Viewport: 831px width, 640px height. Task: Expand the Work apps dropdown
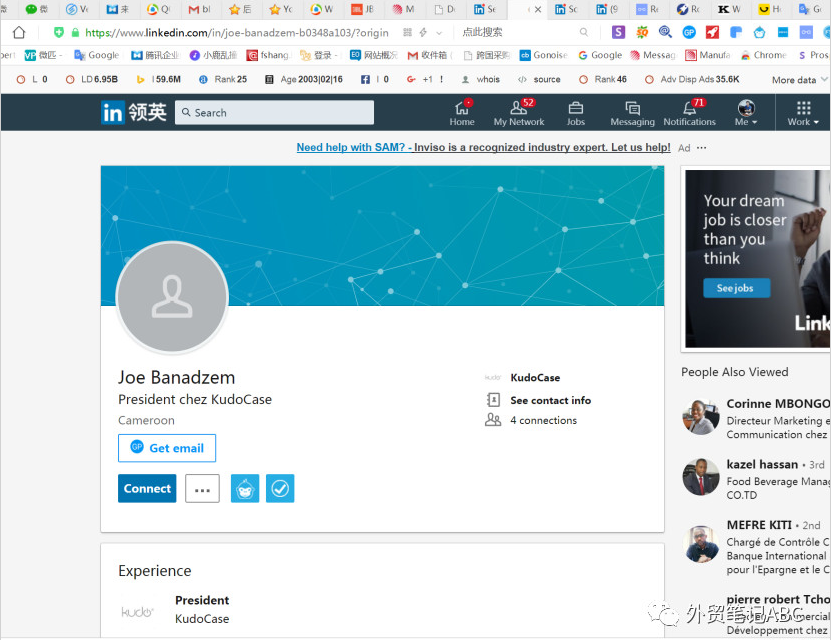coord(803,113)
